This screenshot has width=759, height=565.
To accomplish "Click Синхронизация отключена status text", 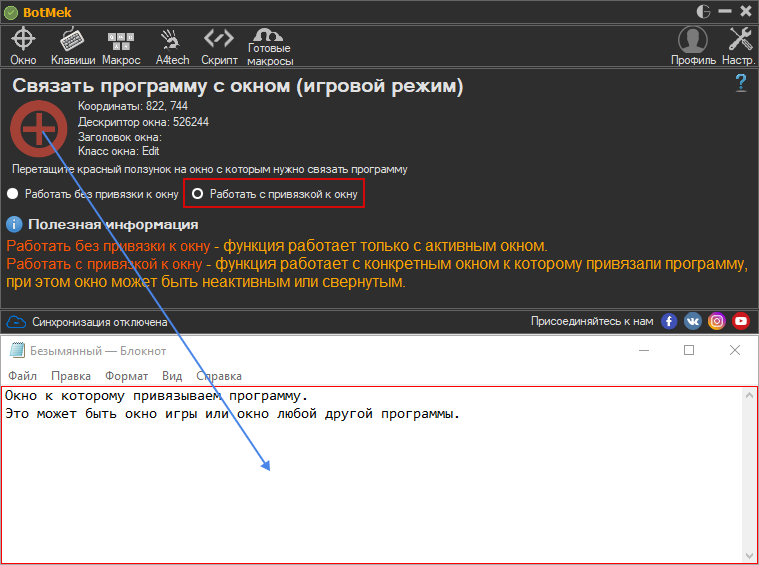I will click(100, 322).
